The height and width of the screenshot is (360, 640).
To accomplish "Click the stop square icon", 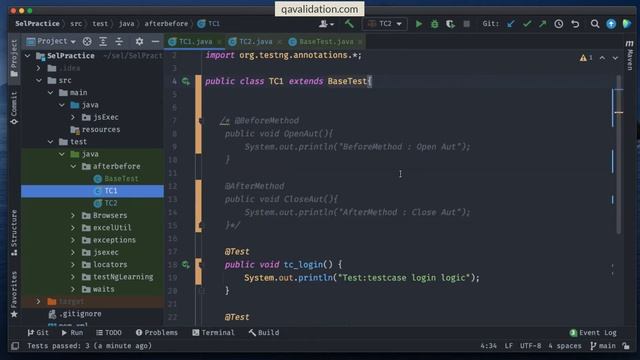I will point(467,24).
